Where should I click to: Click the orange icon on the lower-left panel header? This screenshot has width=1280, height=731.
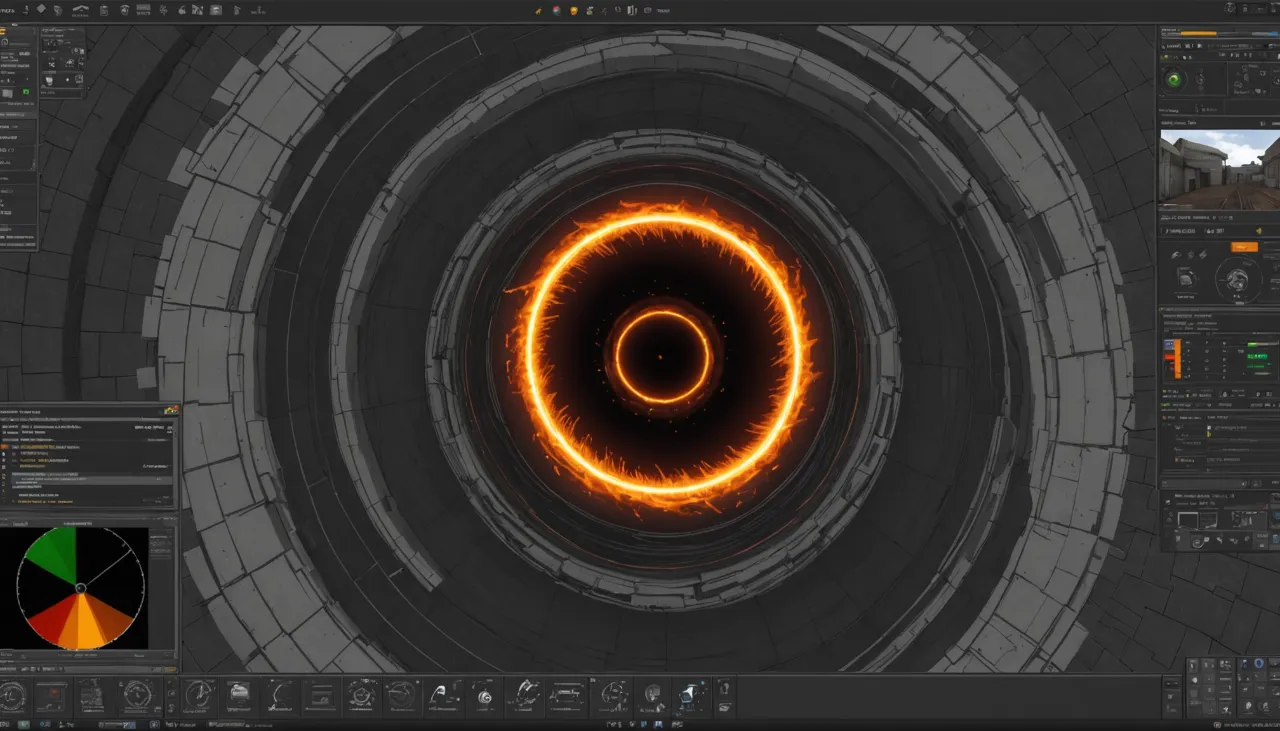coord(170,409)
